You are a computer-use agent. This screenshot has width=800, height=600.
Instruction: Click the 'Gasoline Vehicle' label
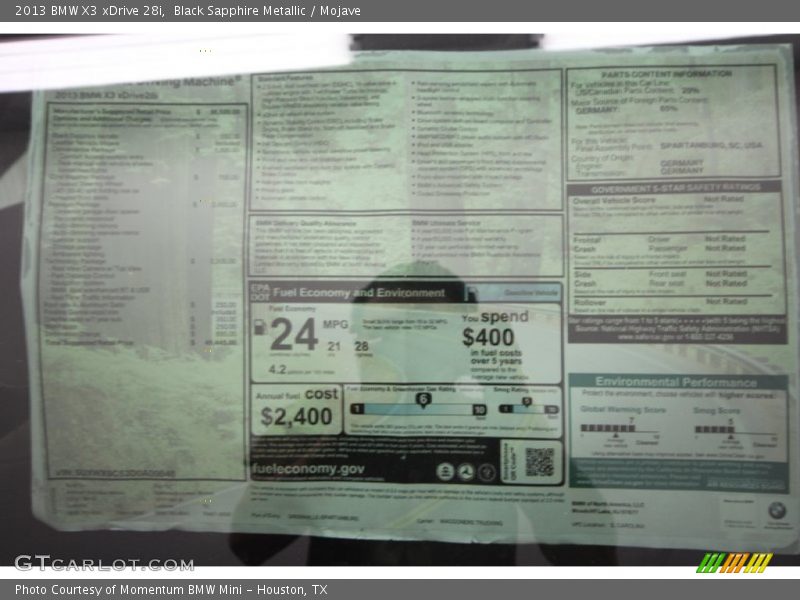531,293
